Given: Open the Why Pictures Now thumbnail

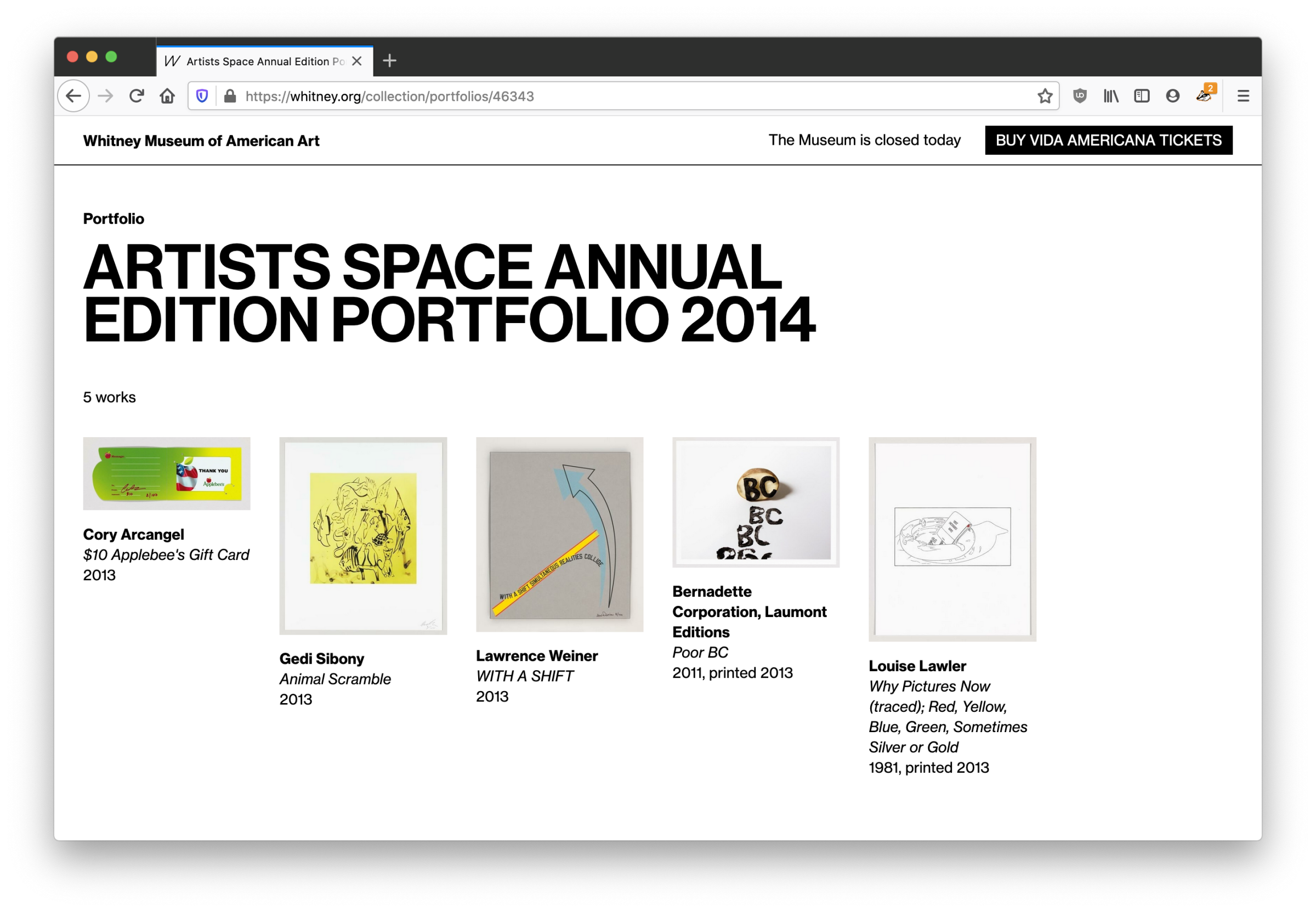Looking at the screenshot, I should coord(952,540).
